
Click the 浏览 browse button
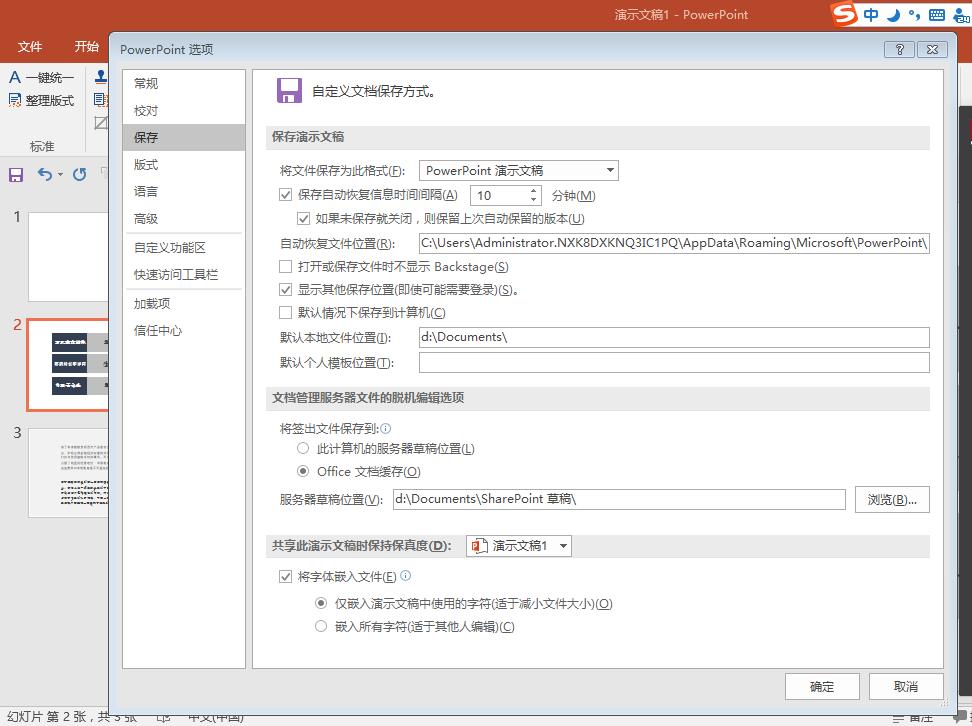(892, 500)
